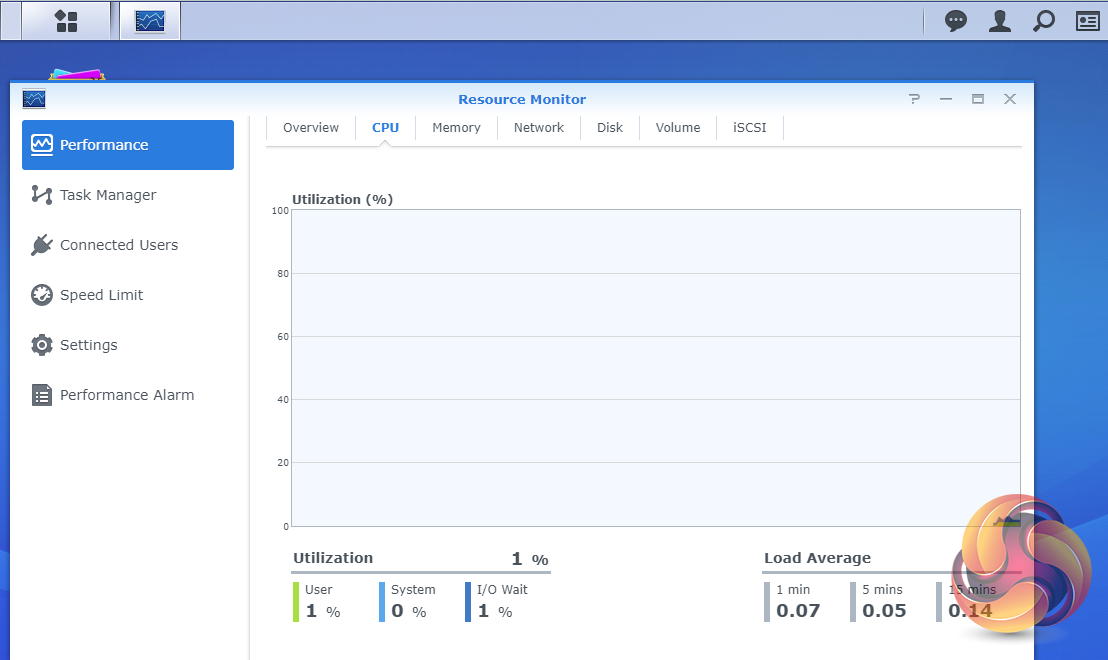Click the Resource Monitor help question mark

pos(914,99)
